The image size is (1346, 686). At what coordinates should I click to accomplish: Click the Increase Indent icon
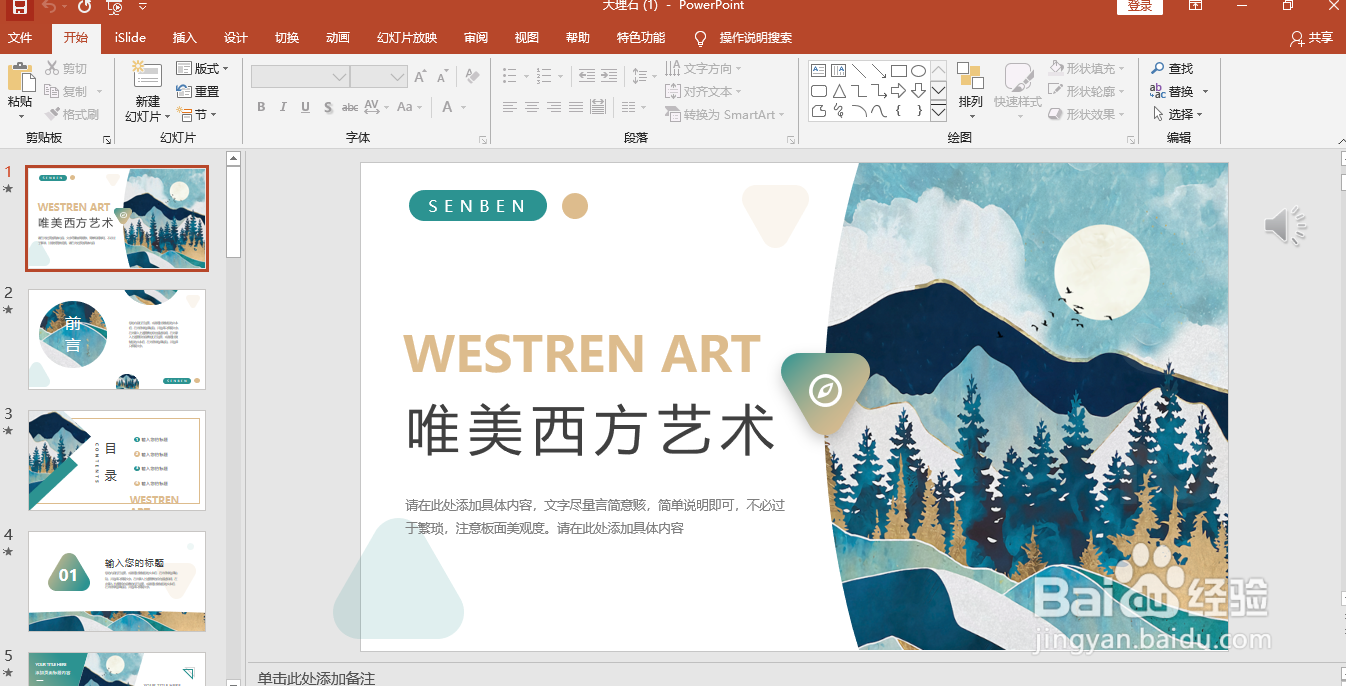point(609,76)
